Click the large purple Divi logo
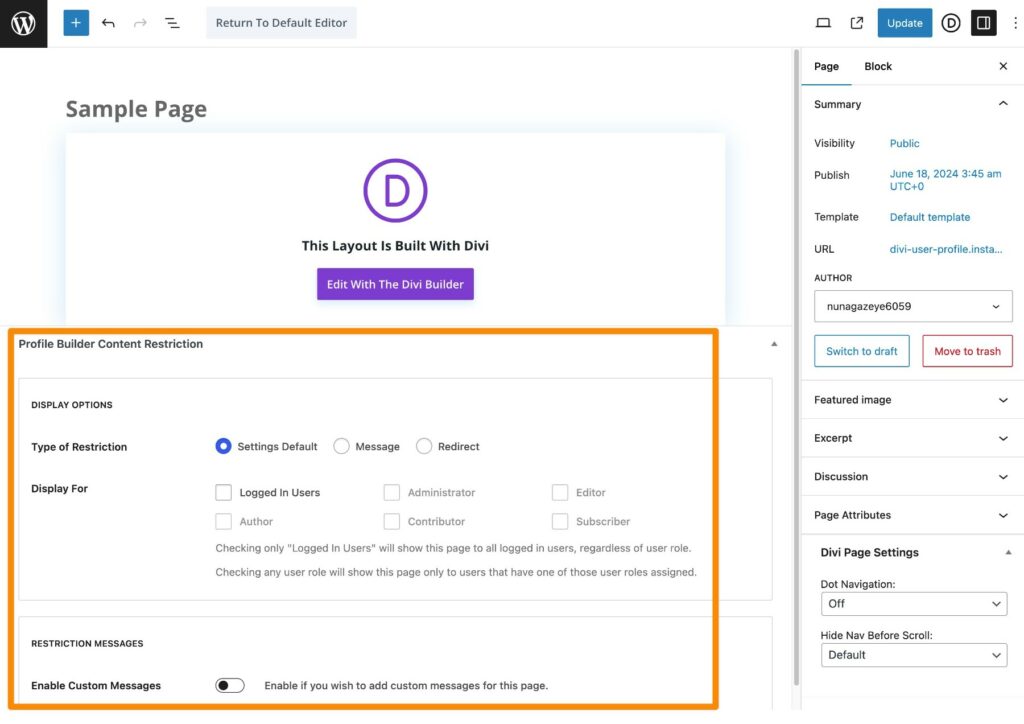 [395, 191]
